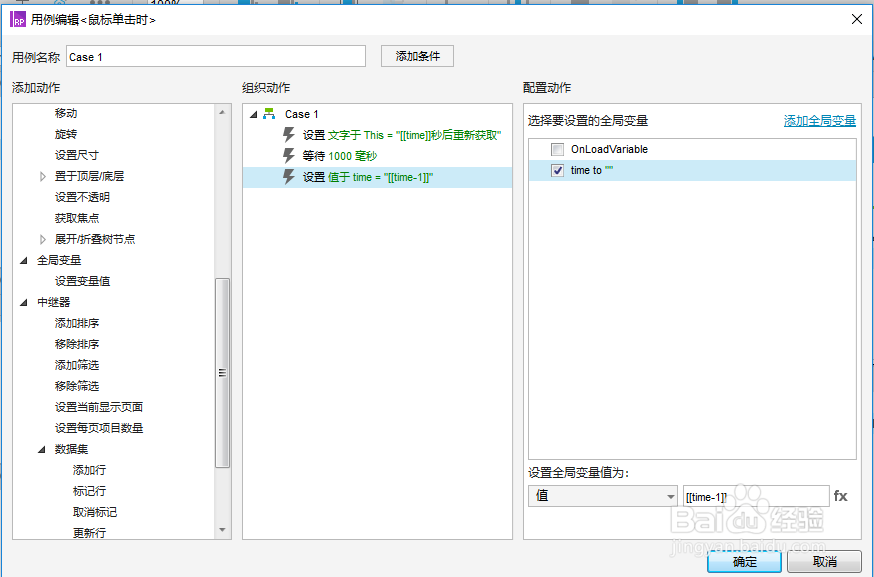
Task: Select the 添加筛选 action
Action: click(x=77, y=366)
